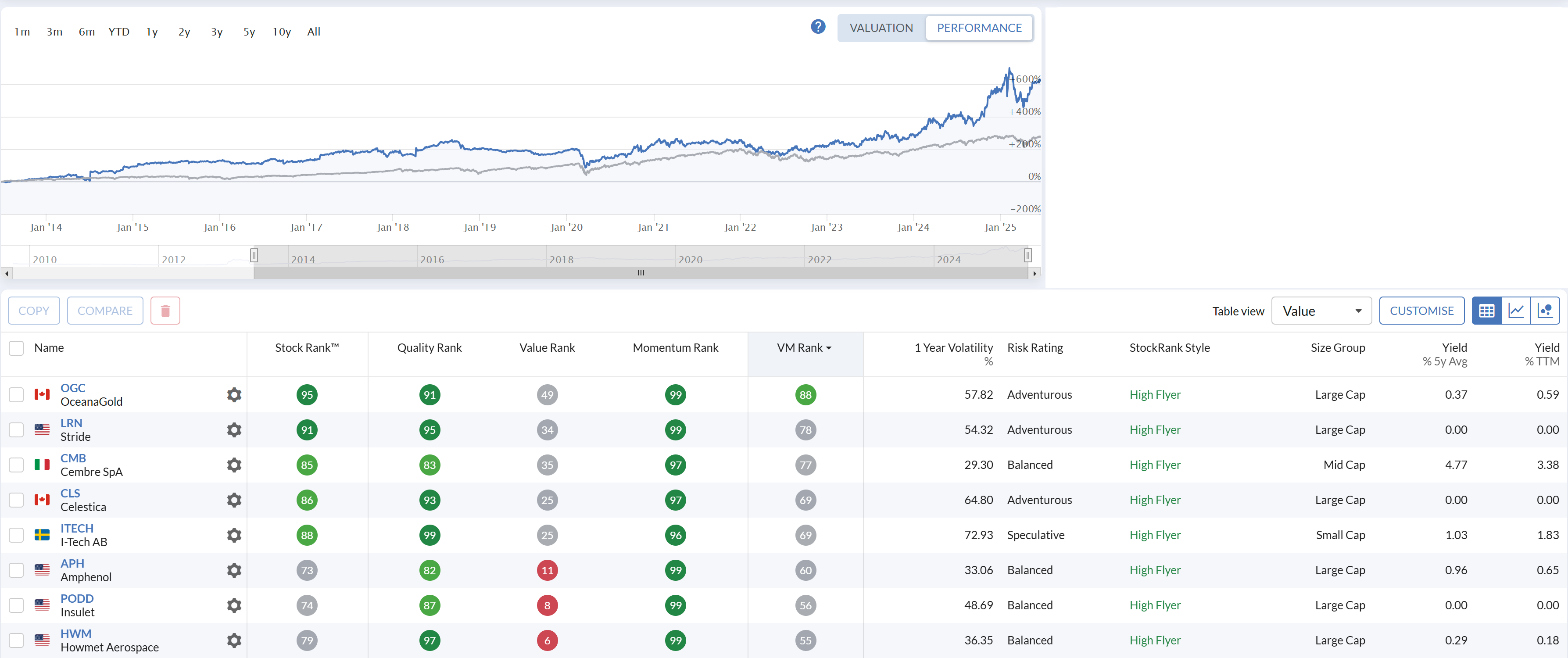The width and height of the screenshot is (1568, 658).
Task: Open settings gear for Howmet Aerospace row
Action: point(234,641)
